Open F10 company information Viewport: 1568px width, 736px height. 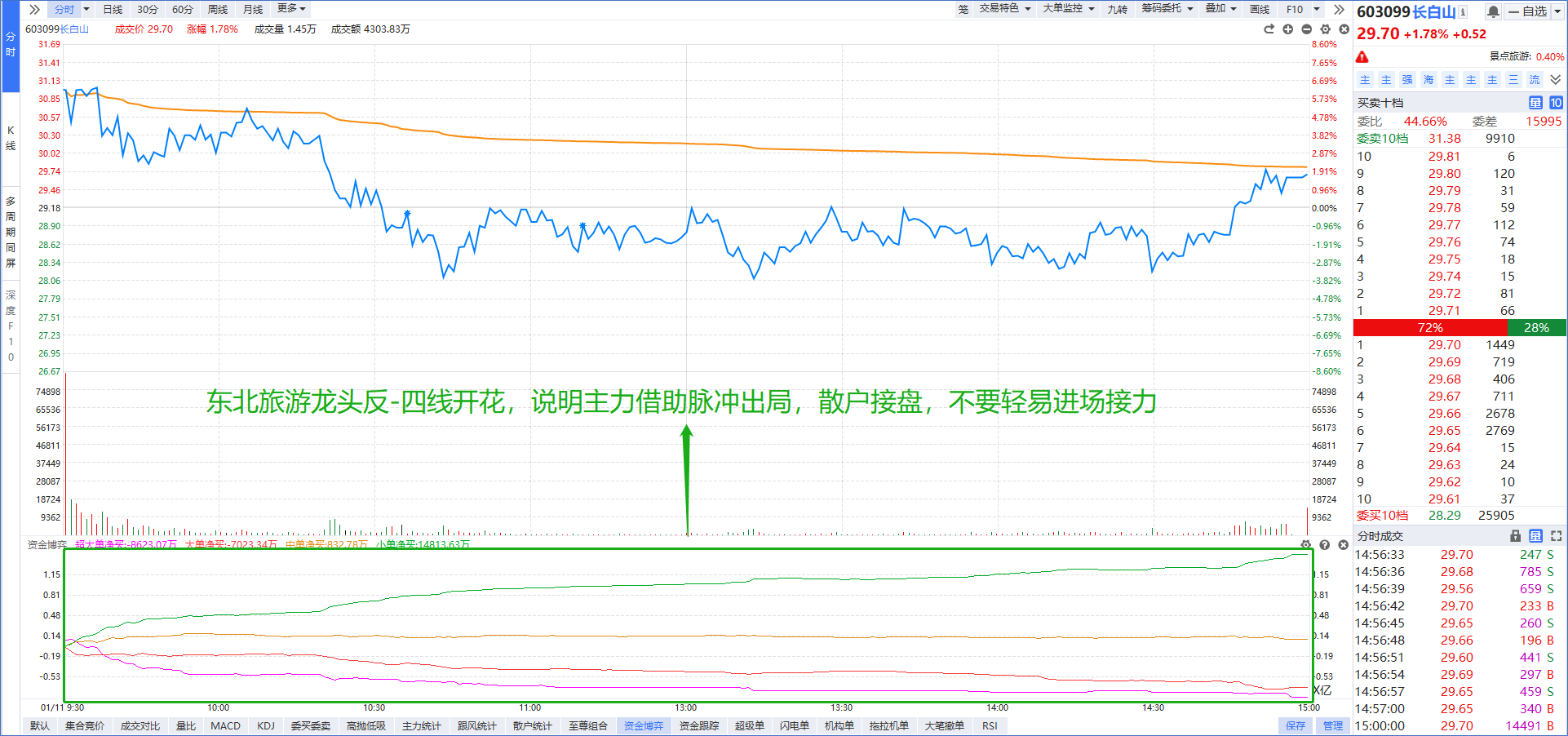point(1295,10)
